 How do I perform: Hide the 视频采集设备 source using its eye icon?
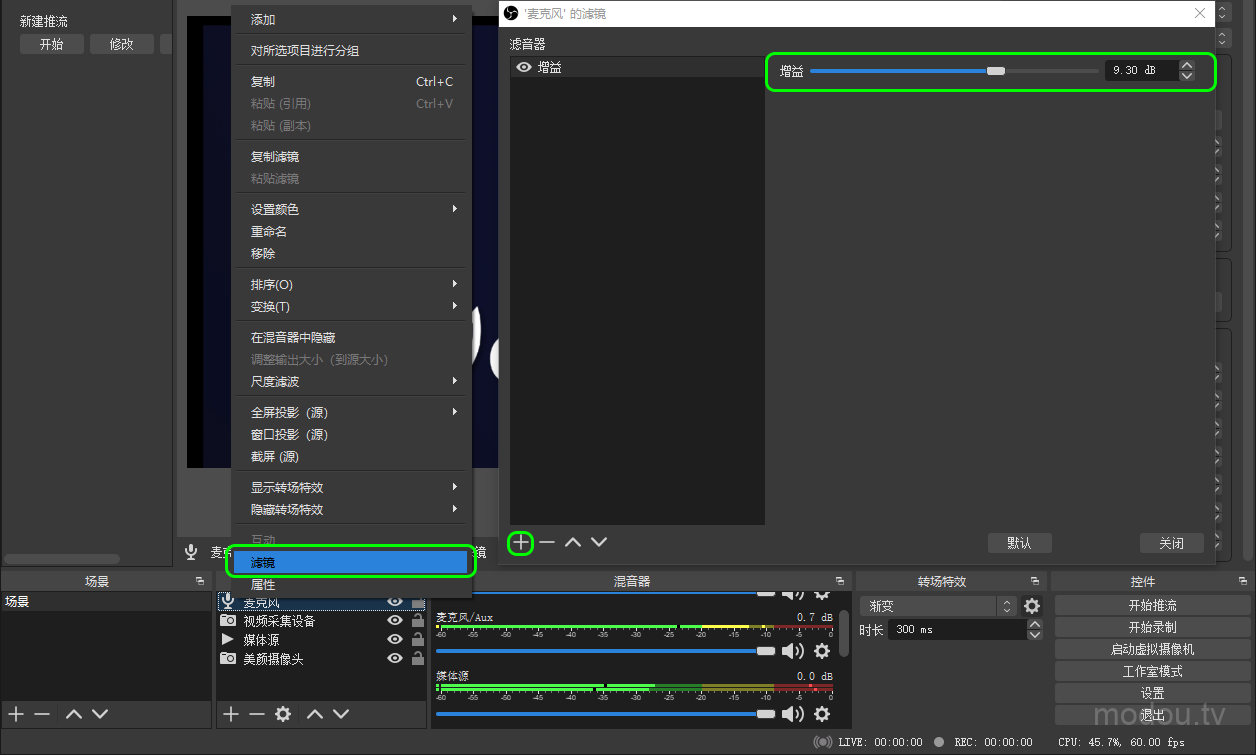(395, 621)
